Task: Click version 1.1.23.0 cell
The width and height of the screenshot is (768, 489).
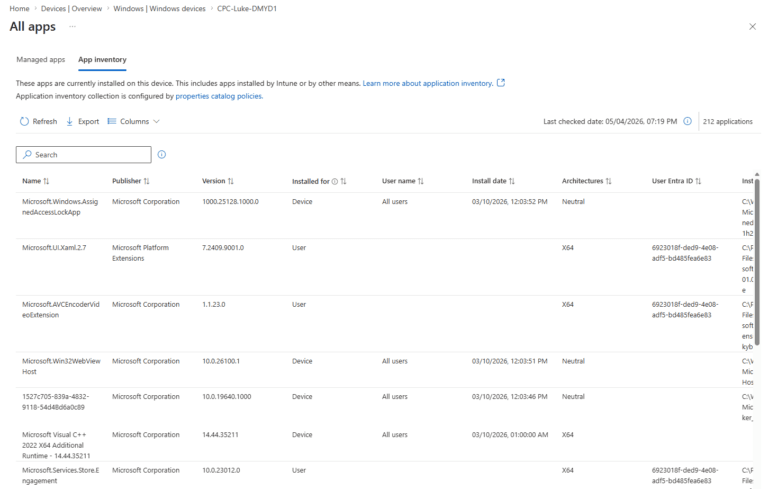Action: pos(214,305)
